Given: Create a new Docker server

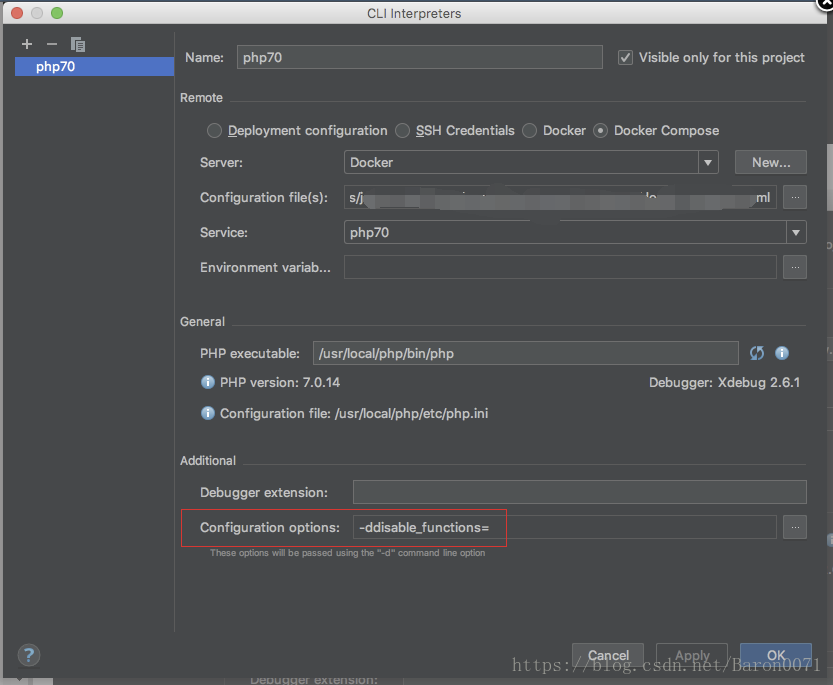Looking at the screenshot, I should coord(770,162).
